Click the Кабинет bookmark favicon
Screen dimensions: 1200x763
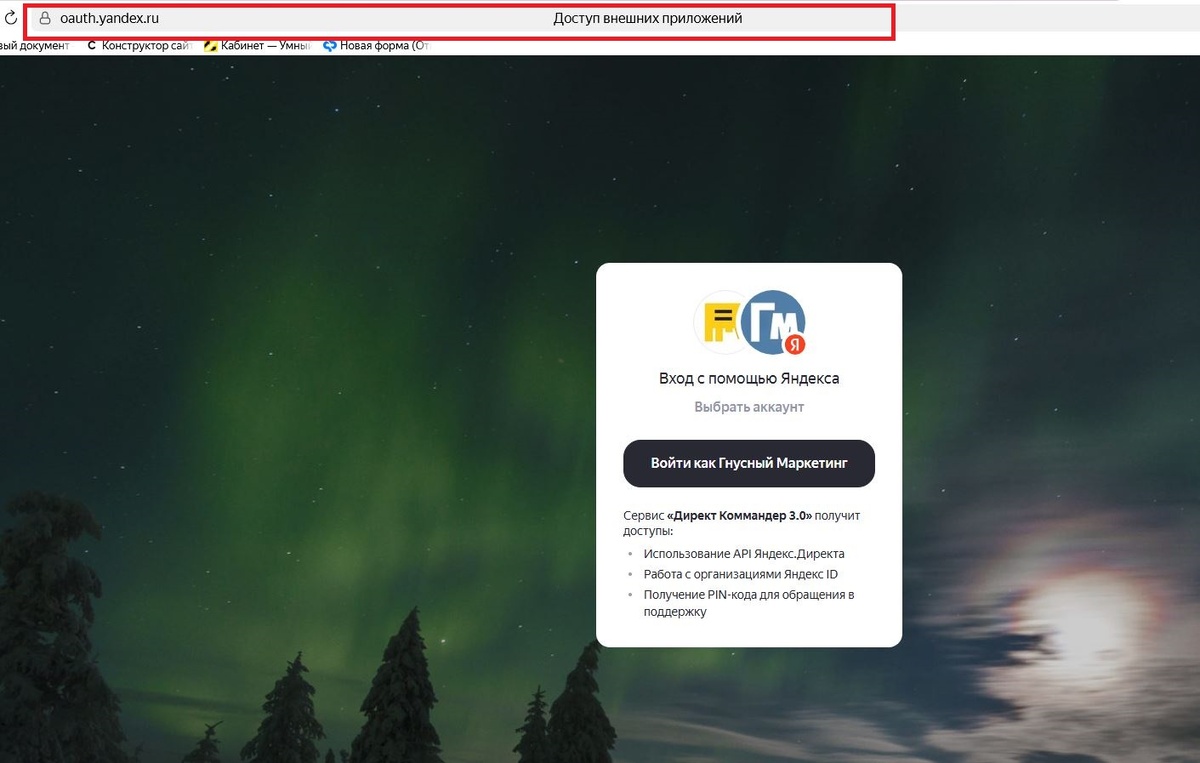[210, 45]
